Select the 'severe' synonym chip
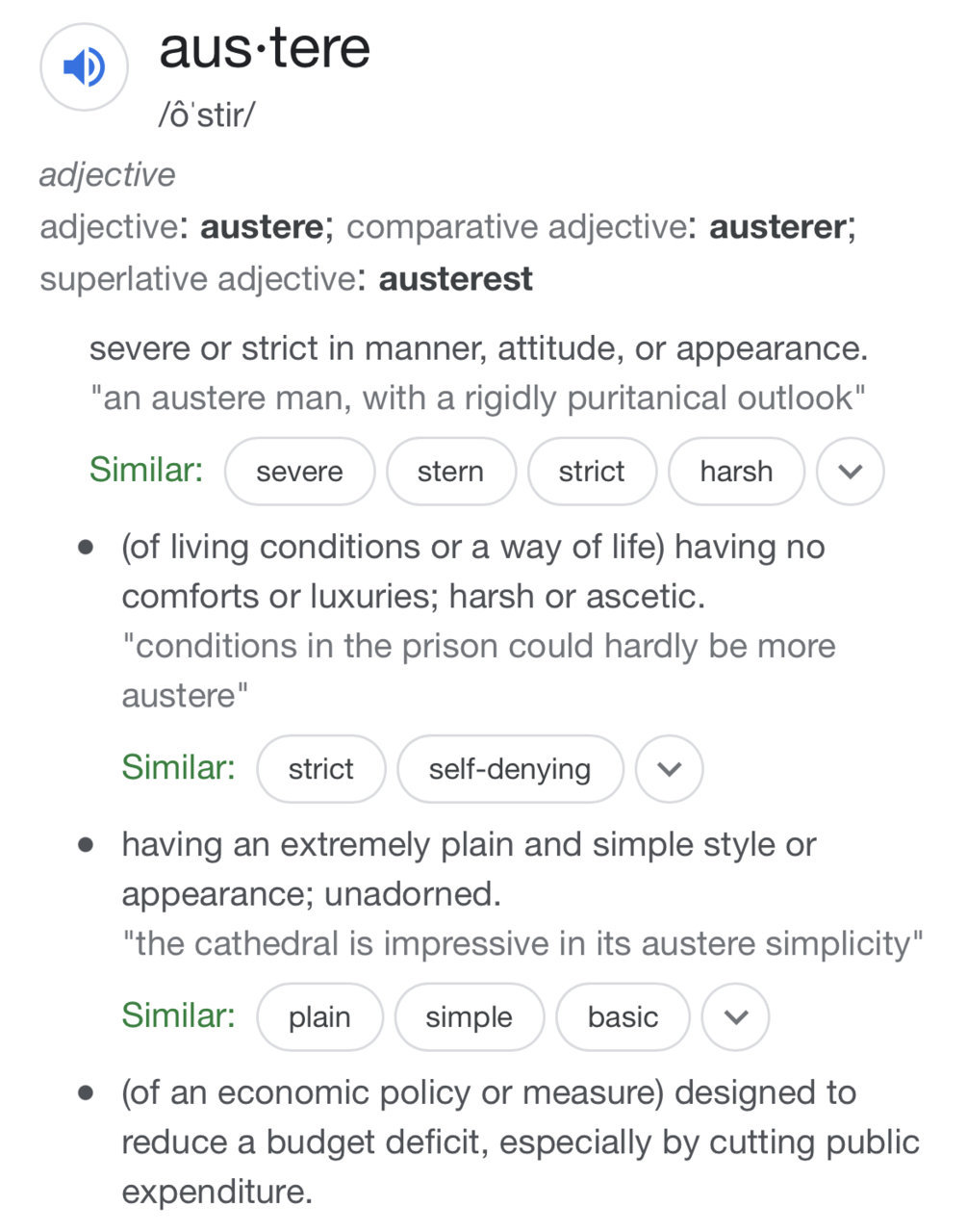This screenshot has height=1232, width=967. (x=299, y=472)
